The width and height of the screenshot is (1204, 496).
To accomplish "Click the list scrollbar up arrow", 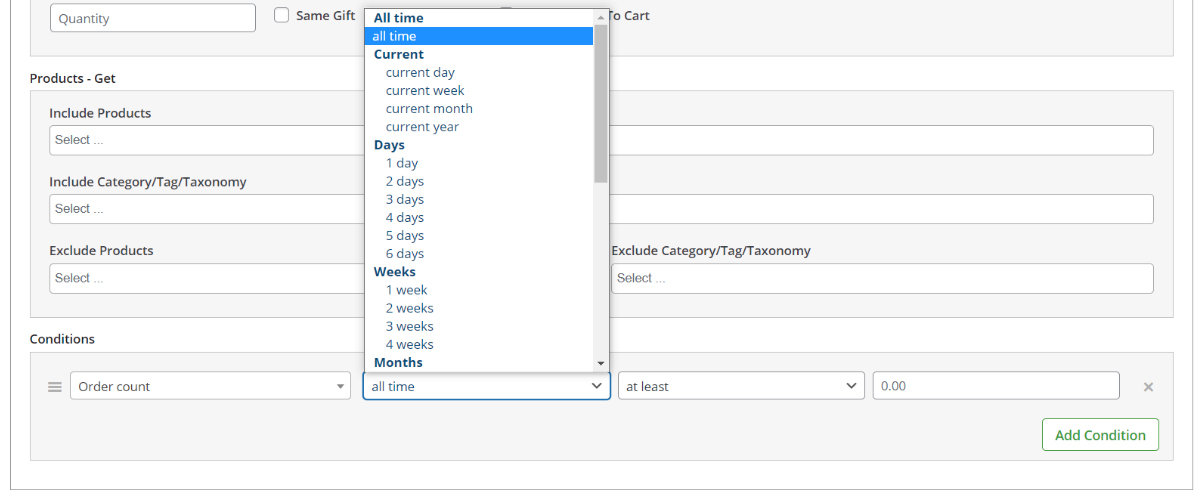I will [x=601, y=17].
